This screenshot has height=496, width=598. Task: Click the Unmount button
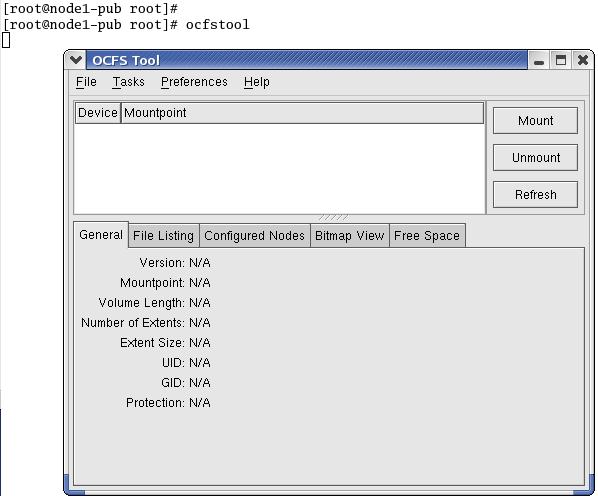[535, 157]
